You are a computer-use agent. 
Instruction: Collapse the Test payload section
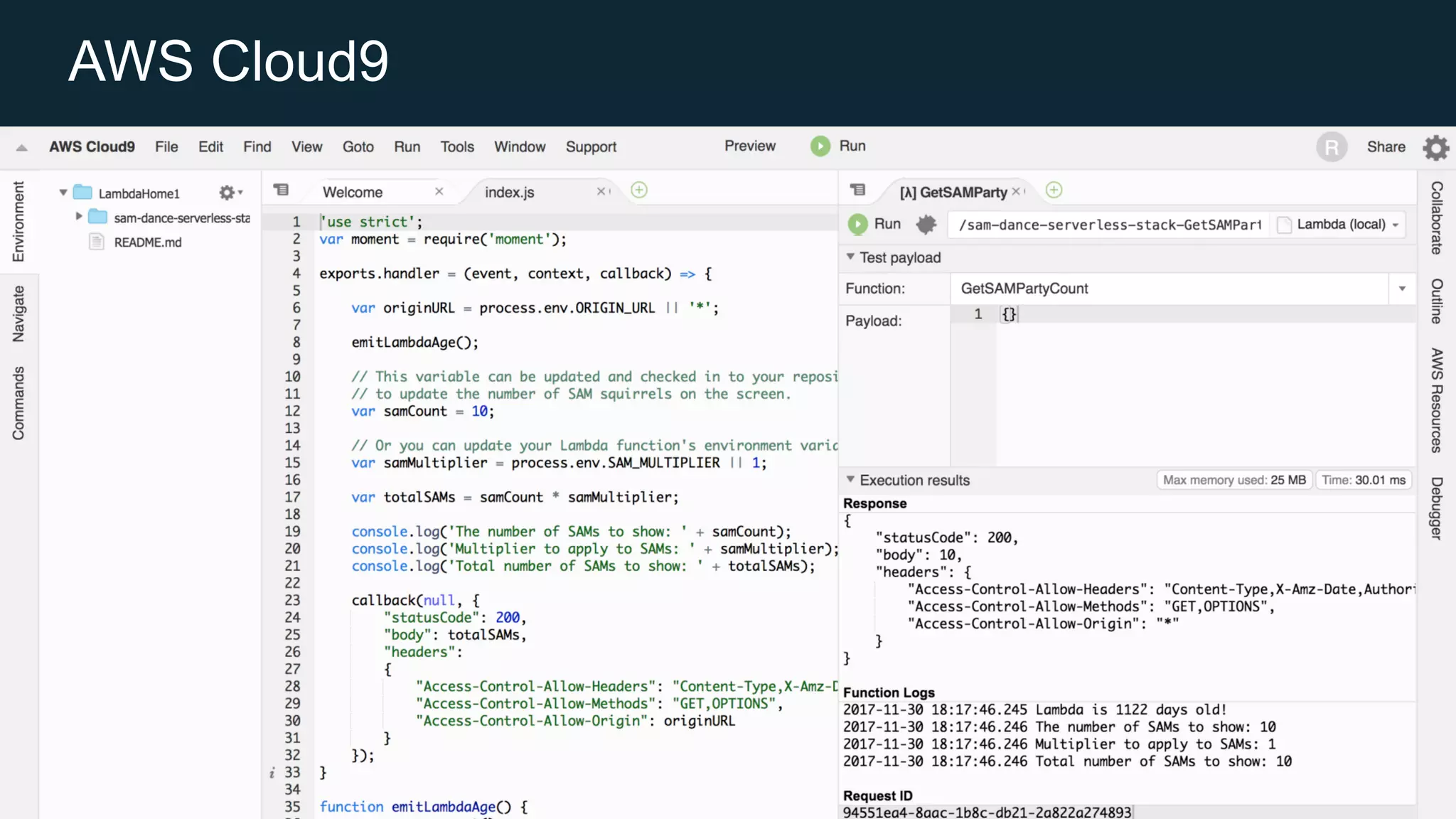(850, 257)
